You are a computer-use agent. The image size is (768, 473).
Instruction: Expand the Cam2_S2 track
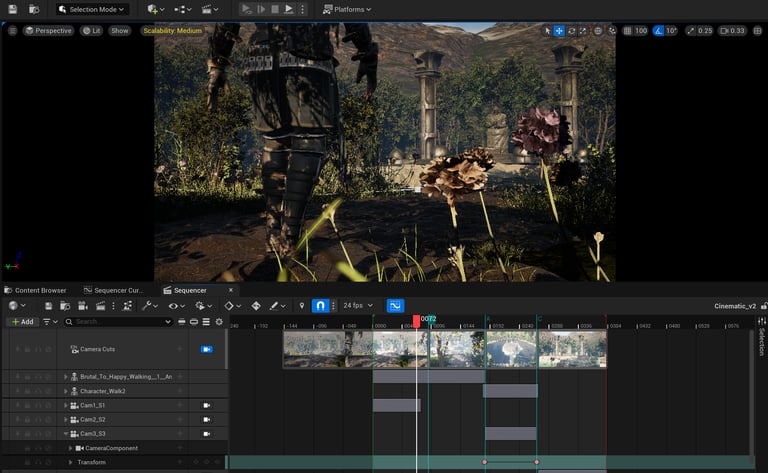point(66,420)
